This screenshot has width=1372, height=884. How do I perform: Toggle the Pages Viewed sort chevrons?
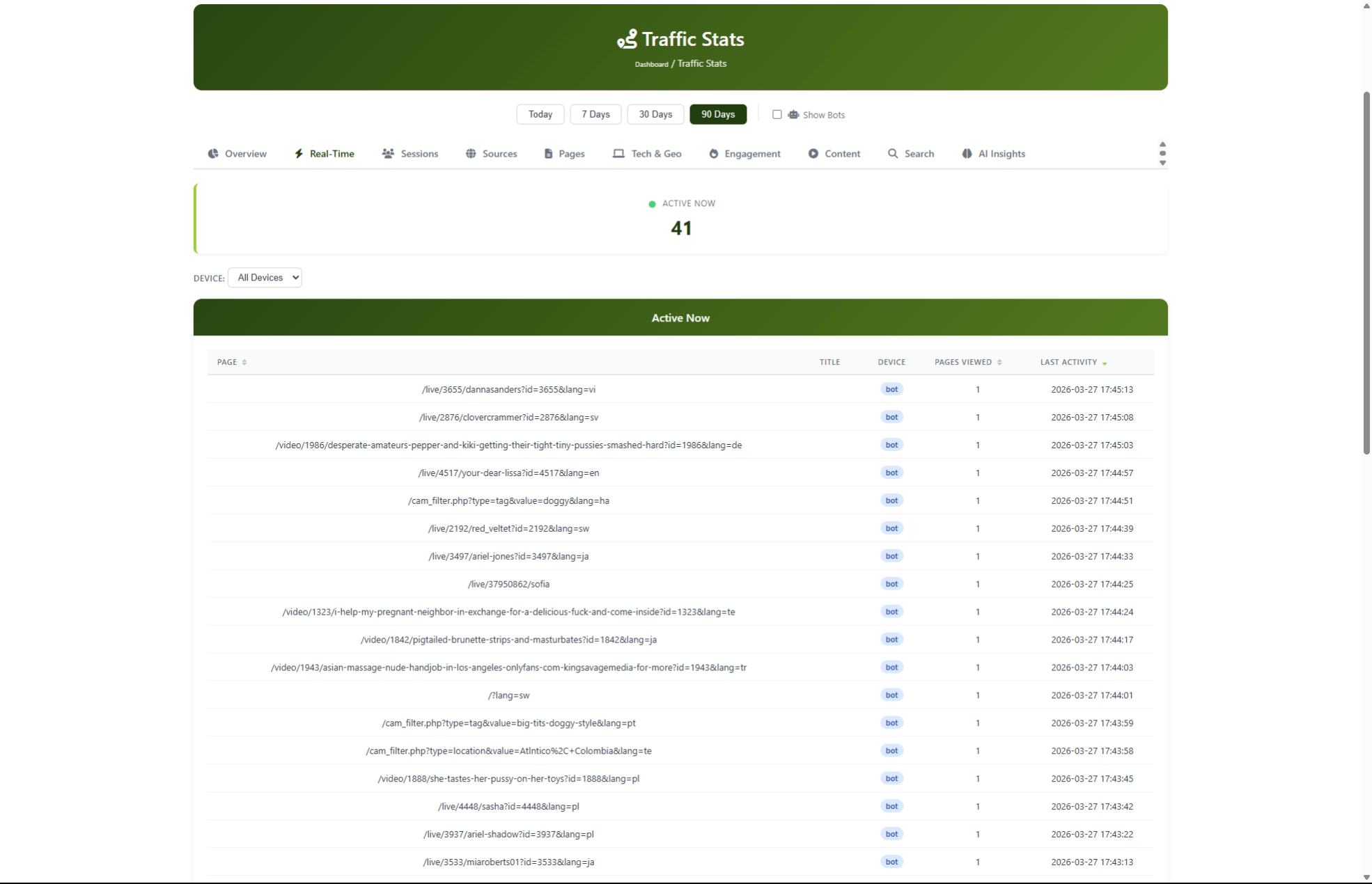tap(999, 362)
